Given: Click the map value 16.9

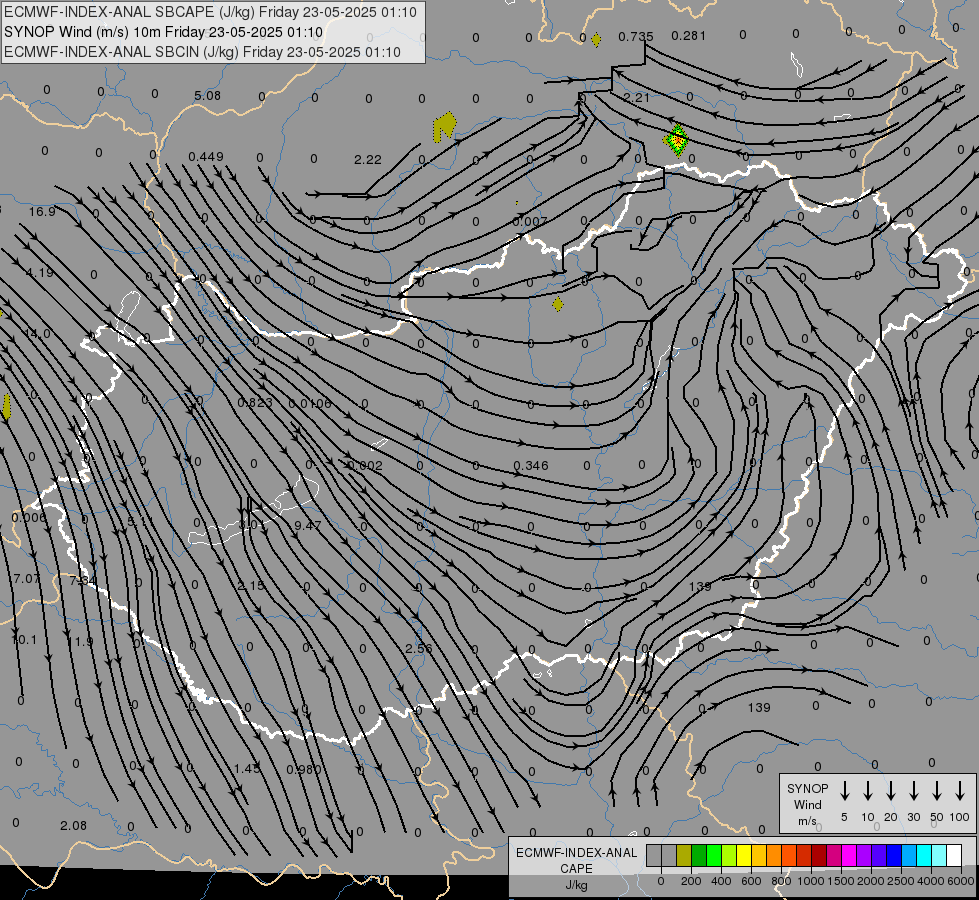Looking at the screenshot, I should 42,212.
